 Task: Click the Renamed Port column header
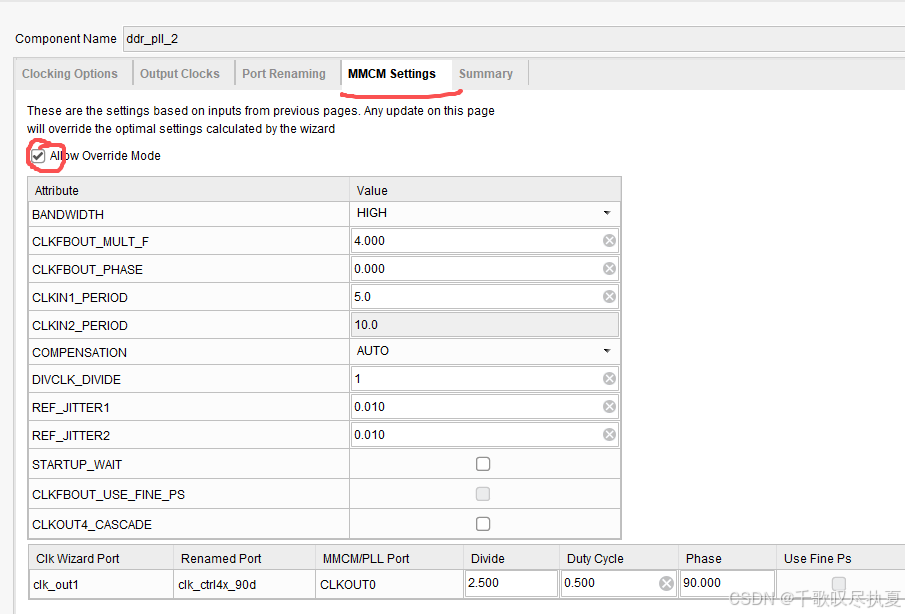coord(244,559)
